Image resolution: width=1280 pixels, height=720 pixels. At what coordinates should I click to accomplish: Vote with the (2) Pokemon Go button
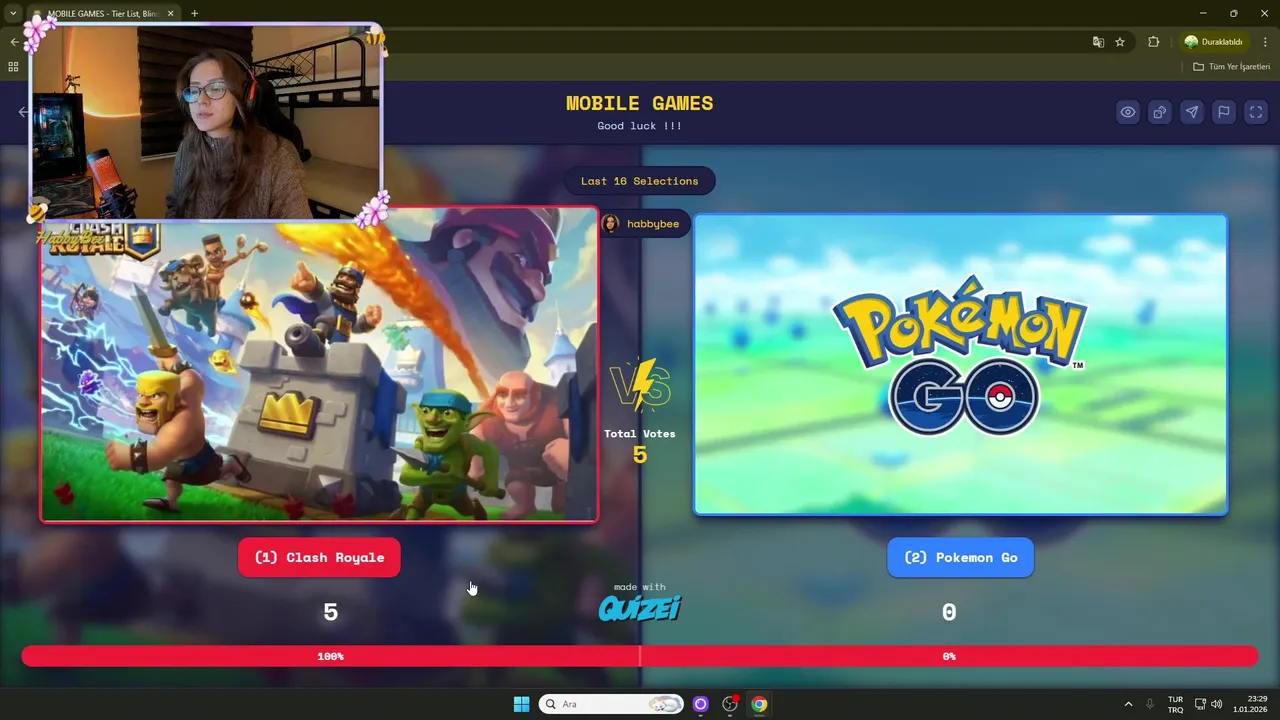pyautogui.click(x=960, y=557)
